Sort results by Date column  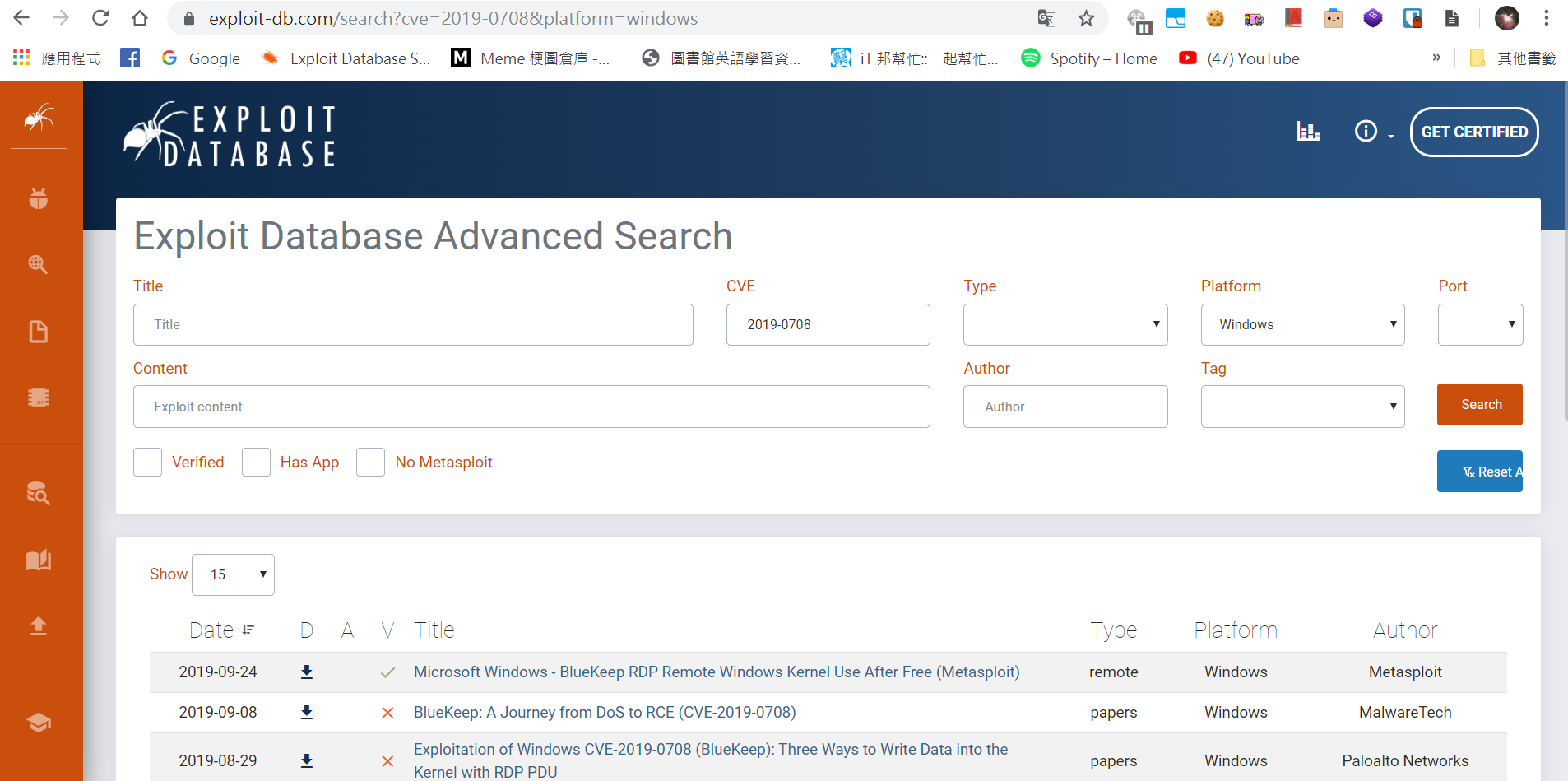(221, 630)
